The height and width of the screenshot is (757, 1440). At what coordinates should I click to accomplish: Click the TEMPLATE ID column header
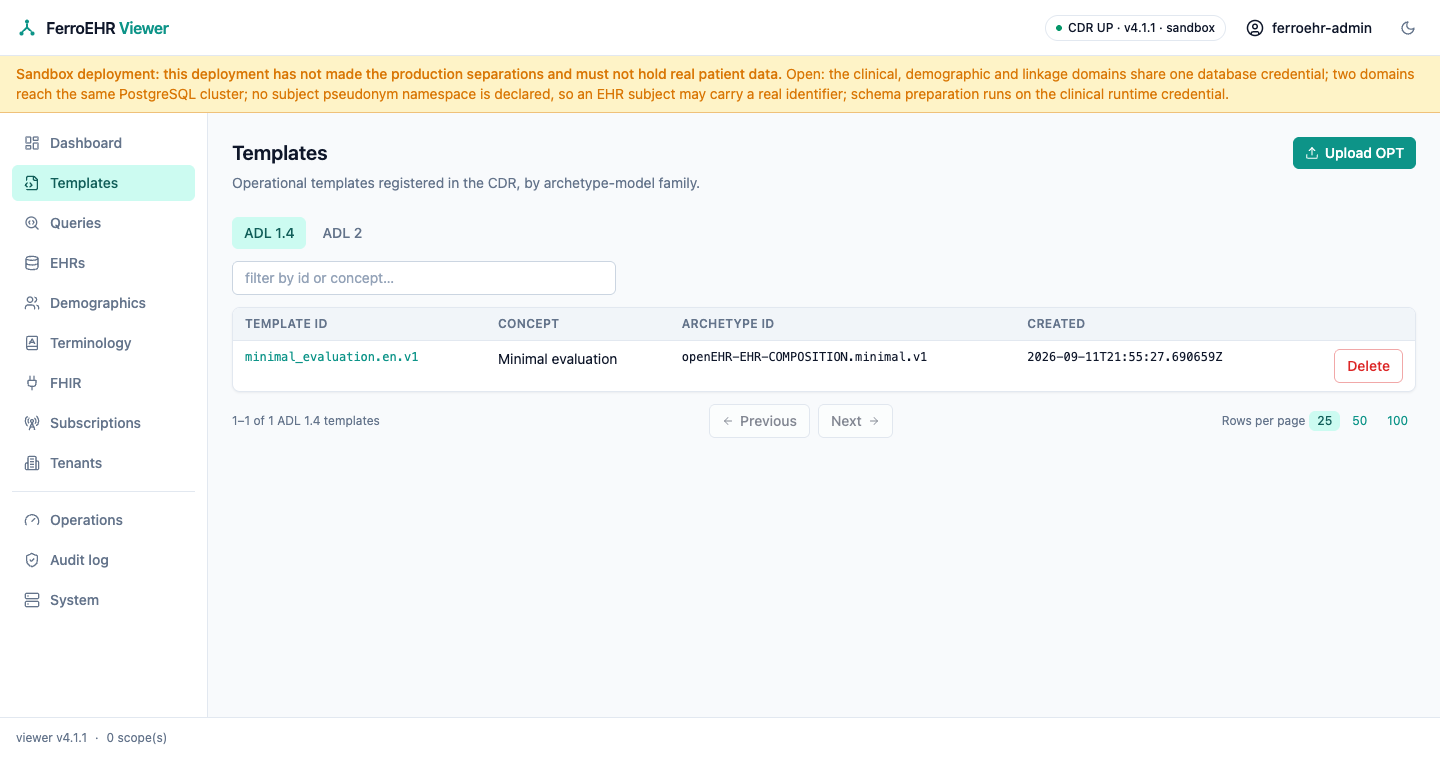pyautogui.click(x=286, y=324)
